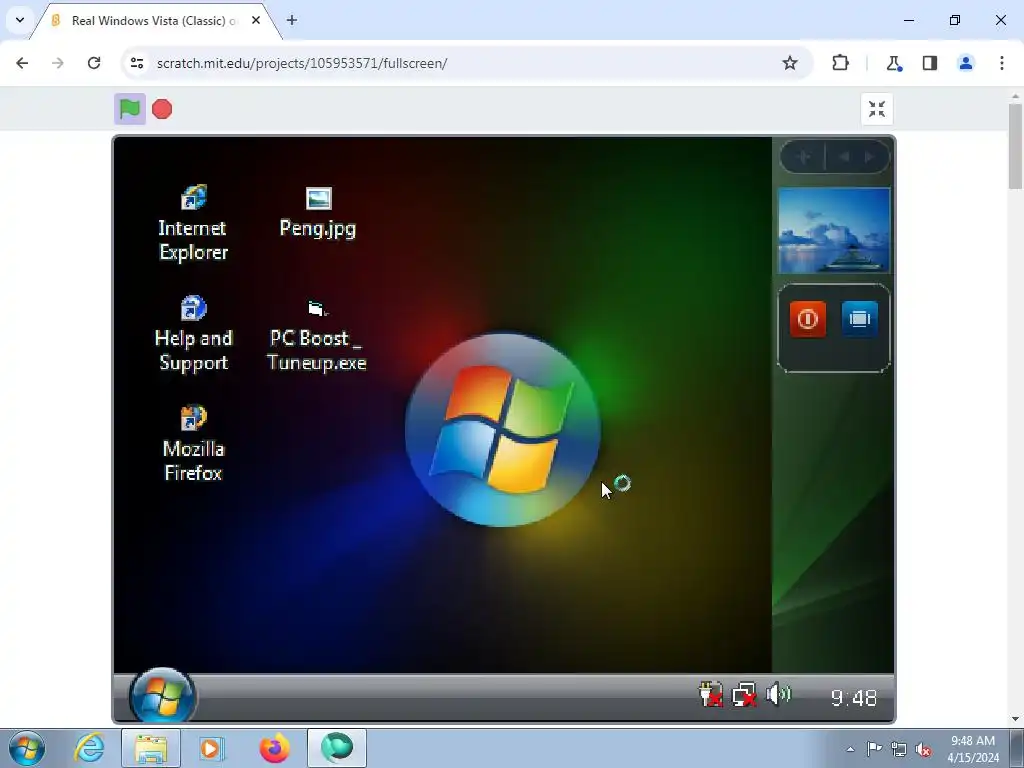Open the browser extensions puzzle icon
Viewport: 1024px width, 768px height.
pos(840,63)
